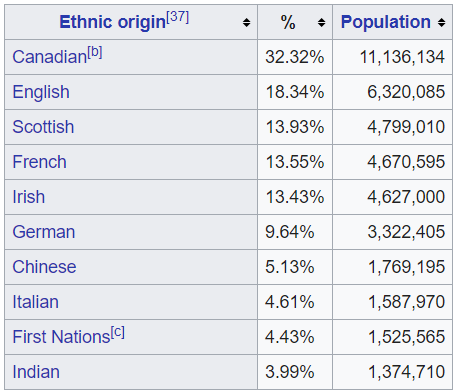Open footnote b next to Canadian
455x390 pixels.
coord(95,52)
